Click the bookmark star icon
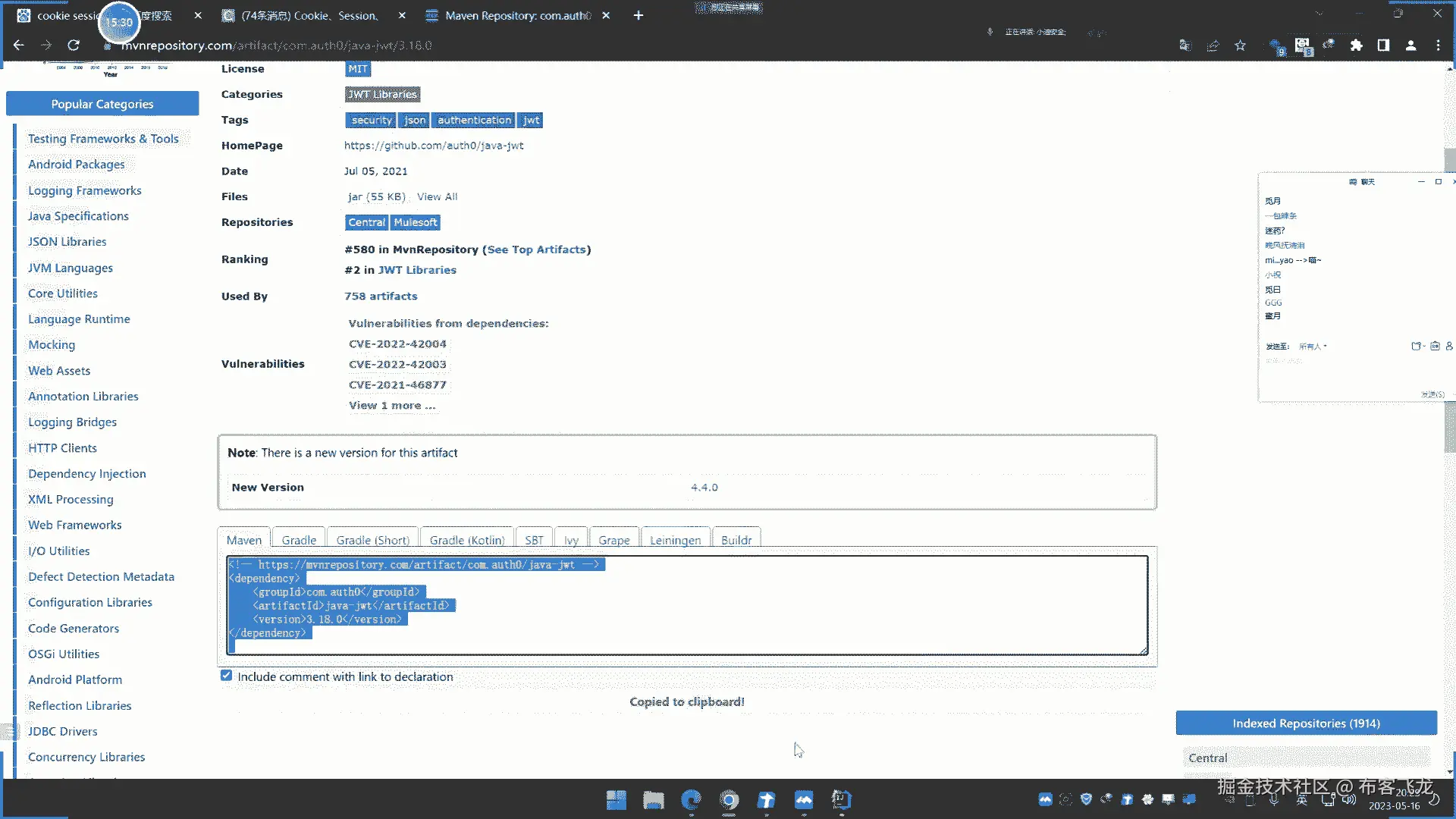The image size is (1456, 819). (x=1240, y=45)
